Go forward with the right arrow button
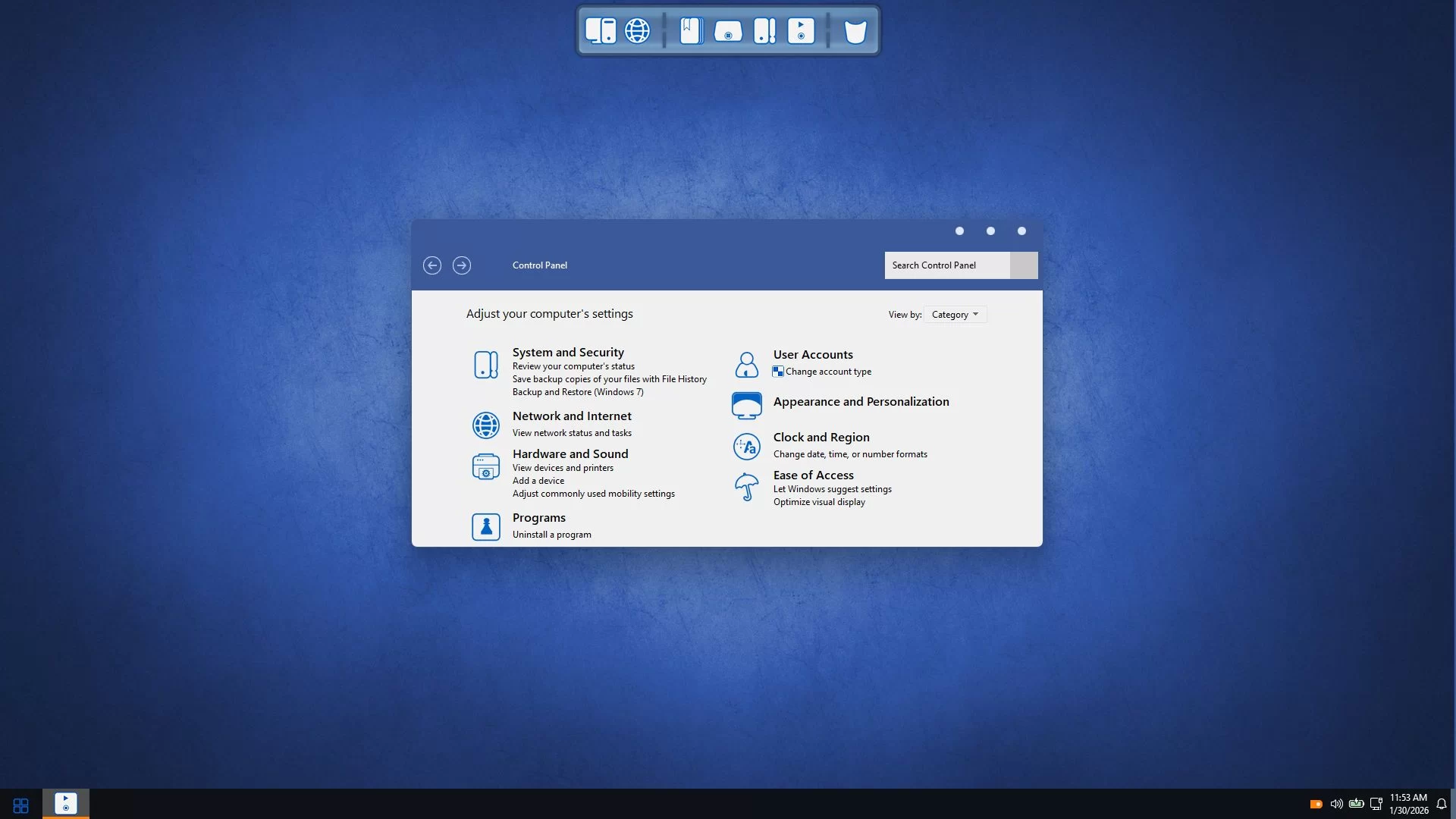 pyautogui.click(x=462, y=265)
